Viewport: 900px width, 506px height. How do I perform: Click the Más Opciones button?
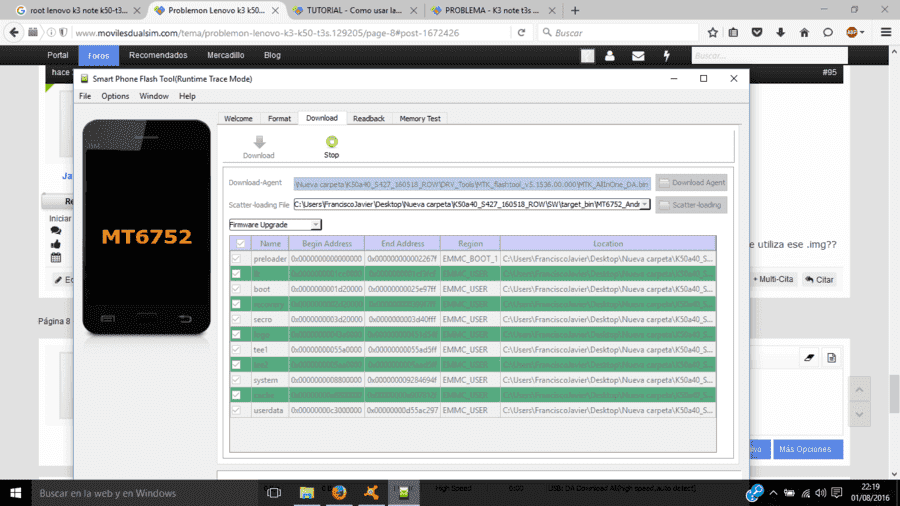(x=808, y=449)
